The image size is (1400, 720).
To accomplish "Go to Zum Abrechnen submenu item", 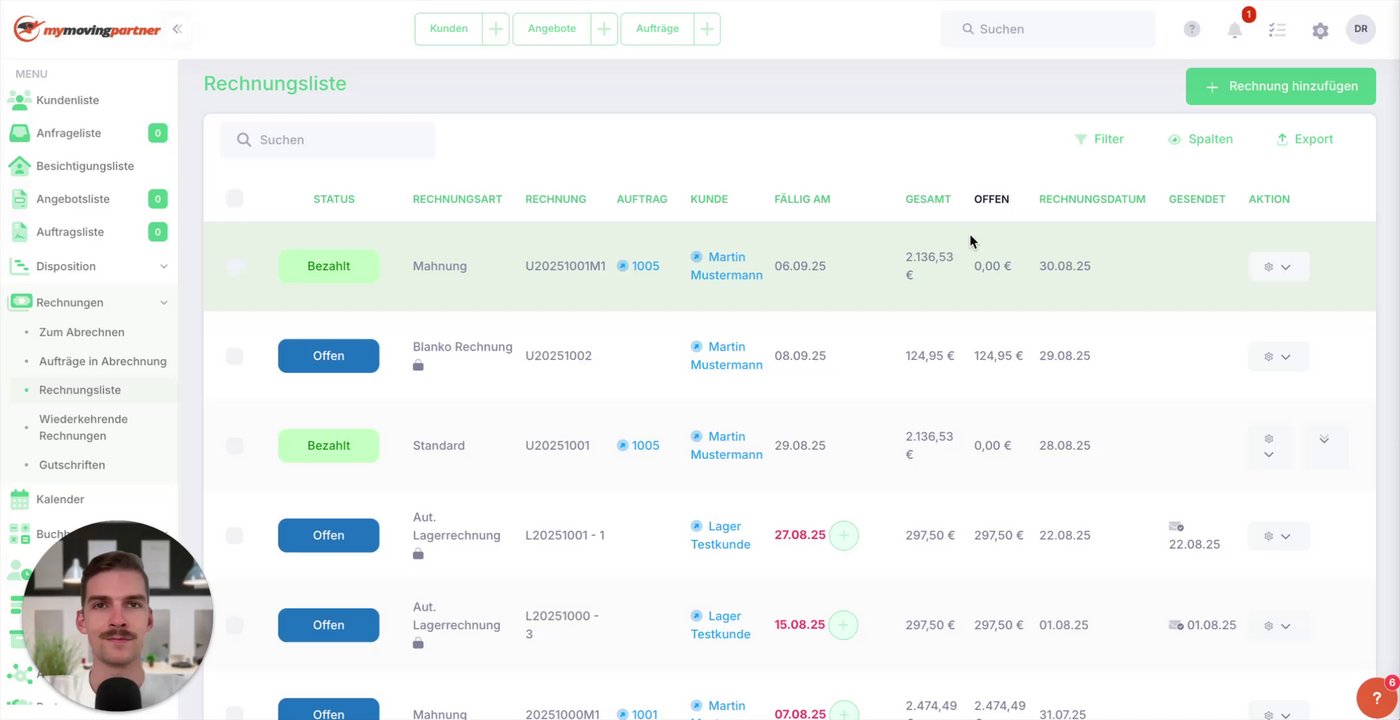I will click(82, 332).
